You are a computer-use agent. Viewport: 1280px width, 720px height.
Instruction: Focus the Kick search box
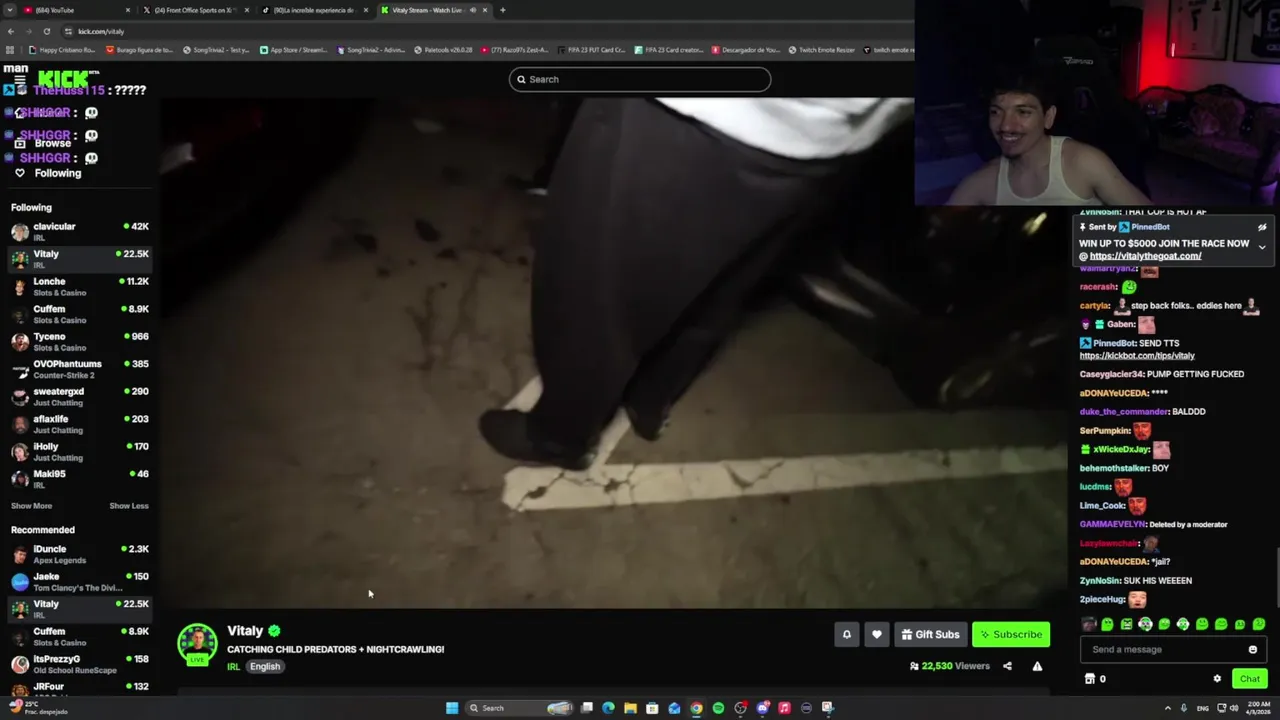coord(640,79)
